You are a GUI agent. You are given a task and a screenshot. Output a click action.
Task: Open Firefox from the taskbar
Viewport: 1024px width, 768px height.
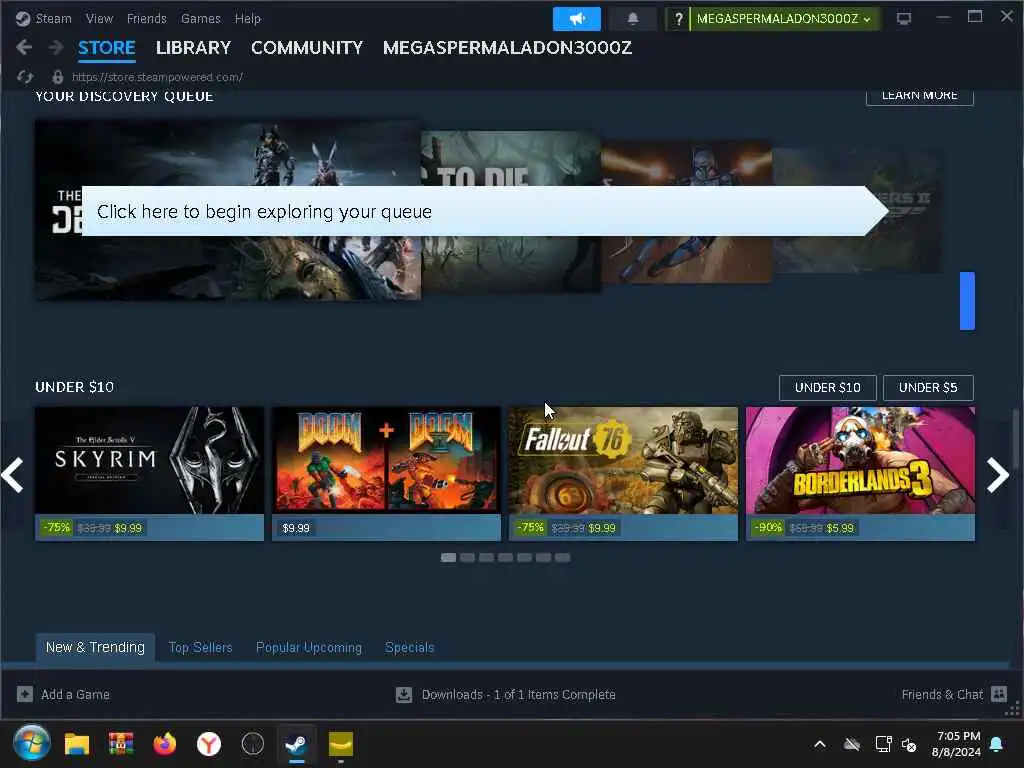(x=165, y=744)
